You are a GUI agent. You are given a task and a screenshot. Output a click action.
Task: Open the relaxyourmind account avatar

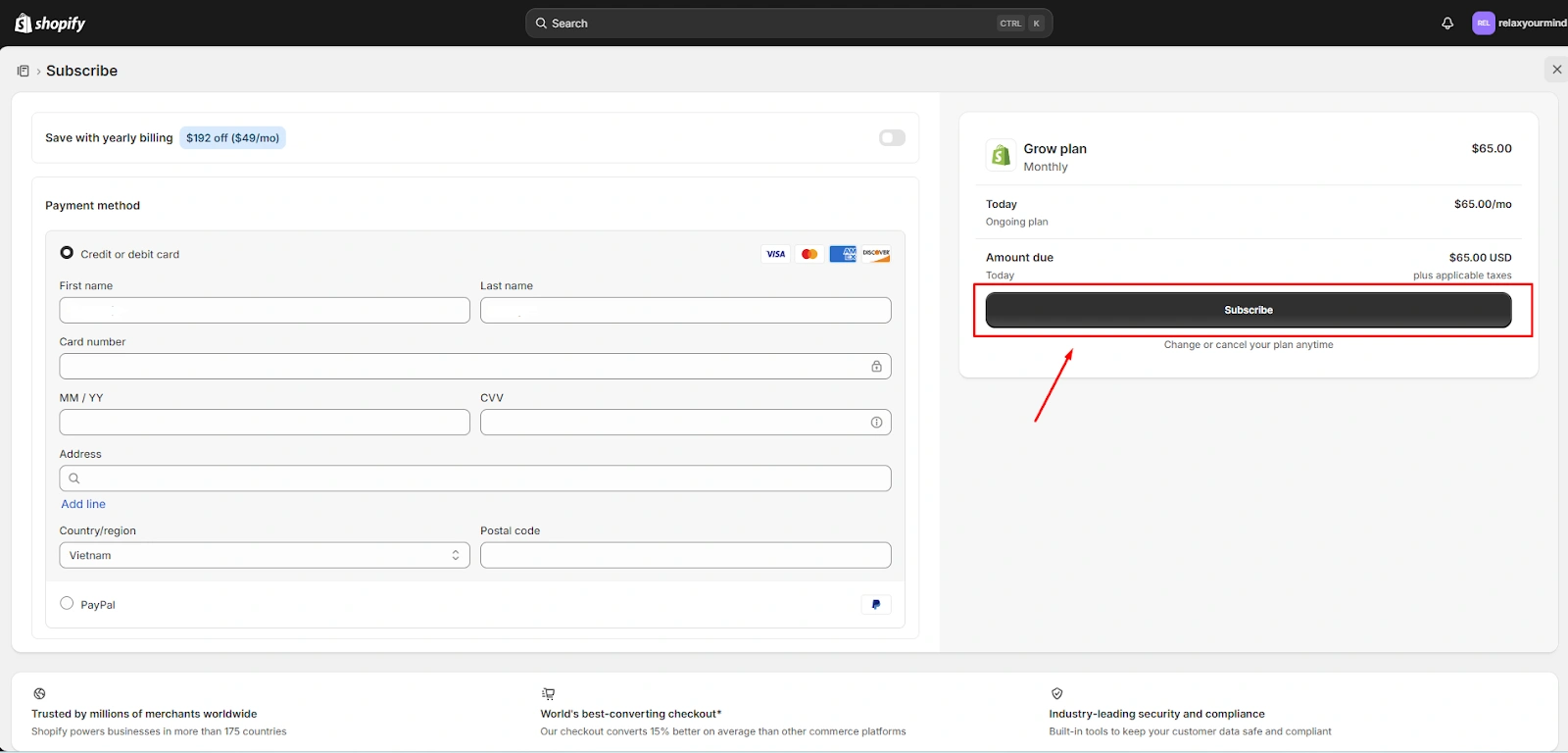click(x=1483, y=23)
